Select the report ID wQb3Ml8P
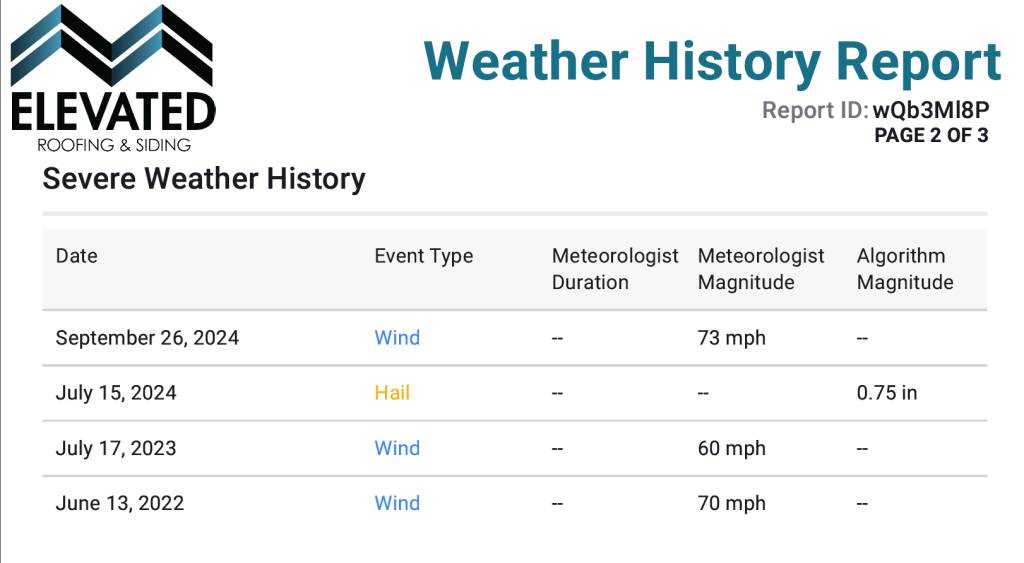 [x=930, y=110]
